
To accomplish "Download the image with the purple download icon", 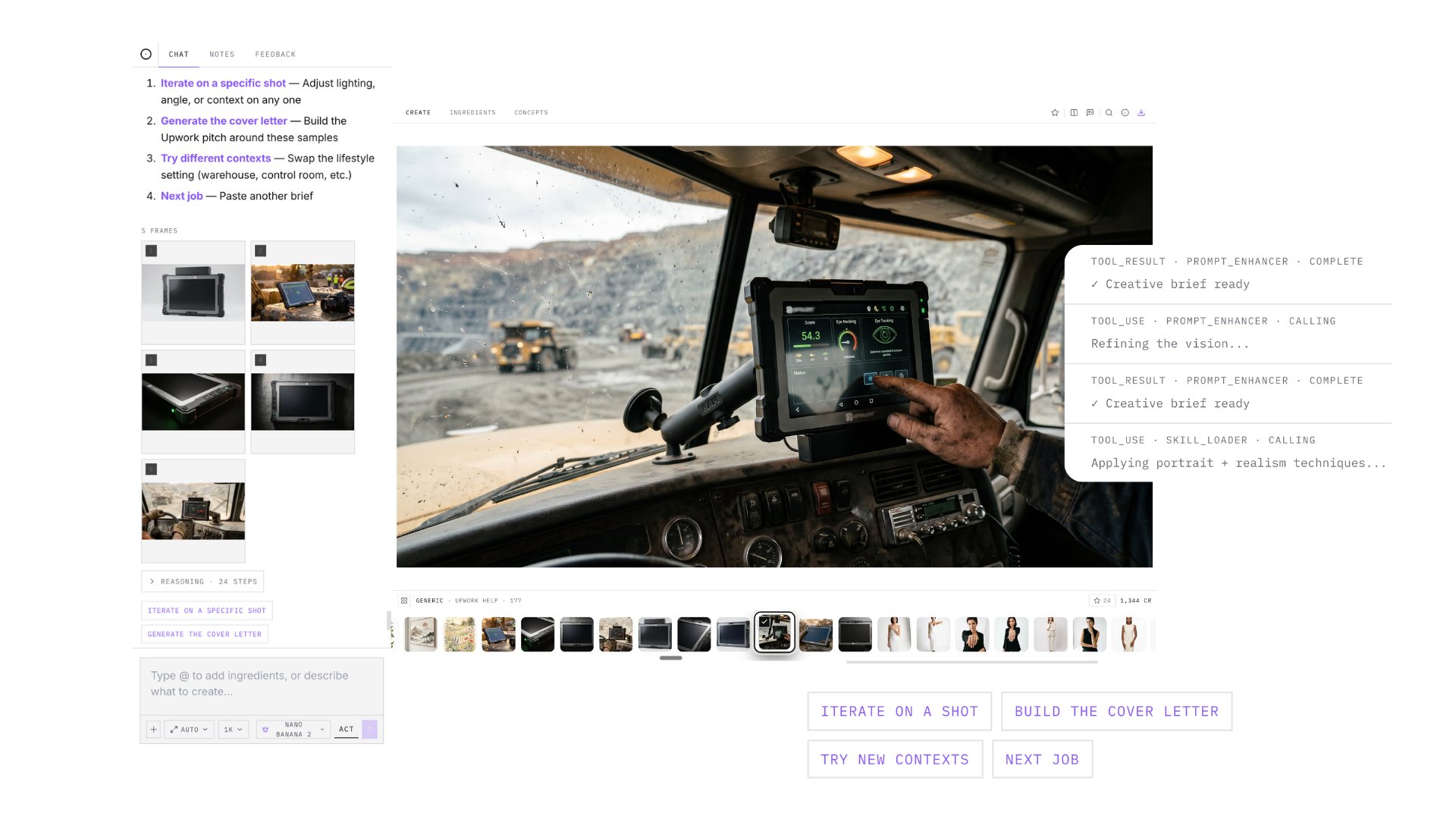I will pos(1141,112).
